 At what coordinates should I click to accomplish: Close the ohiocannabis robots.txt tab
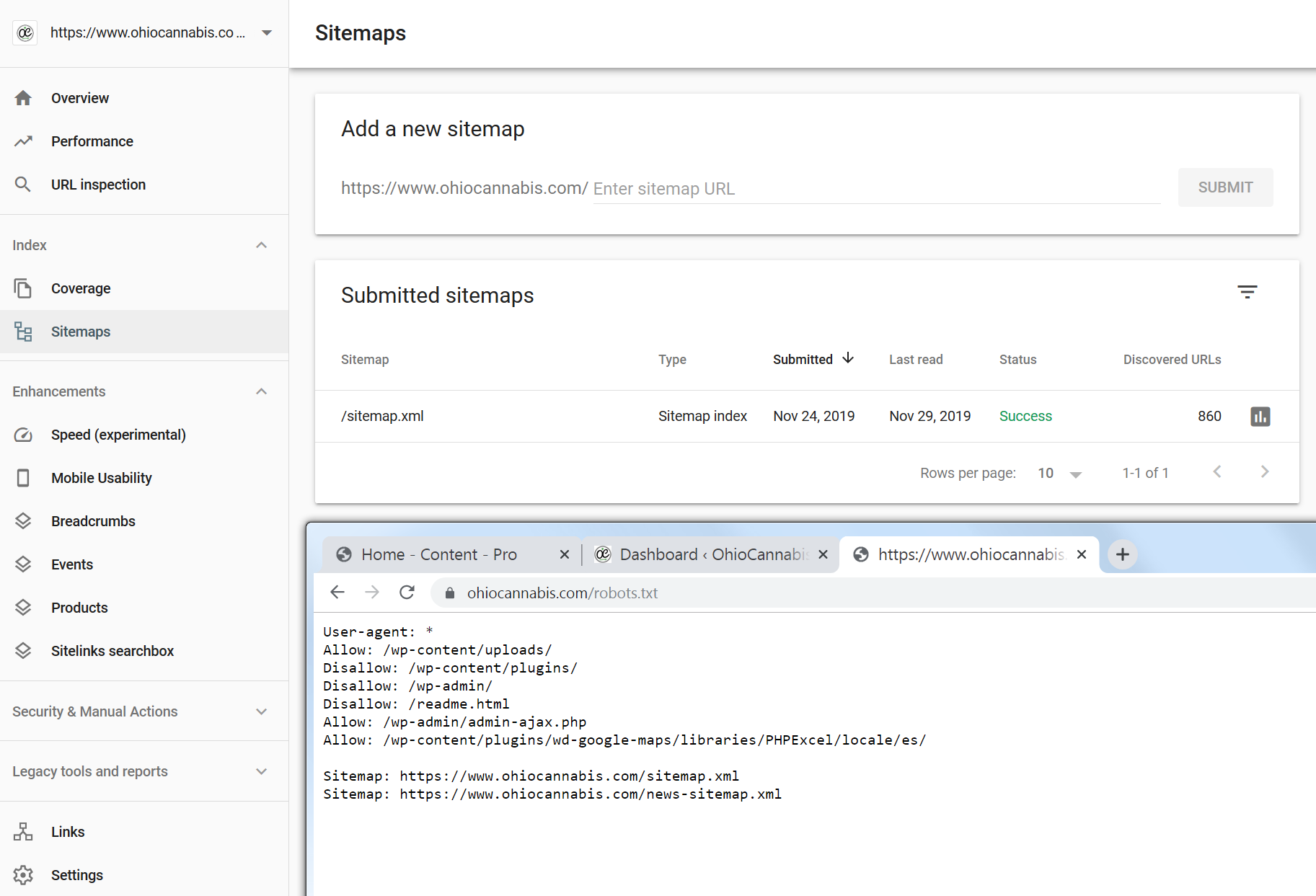click(1082, 554)
